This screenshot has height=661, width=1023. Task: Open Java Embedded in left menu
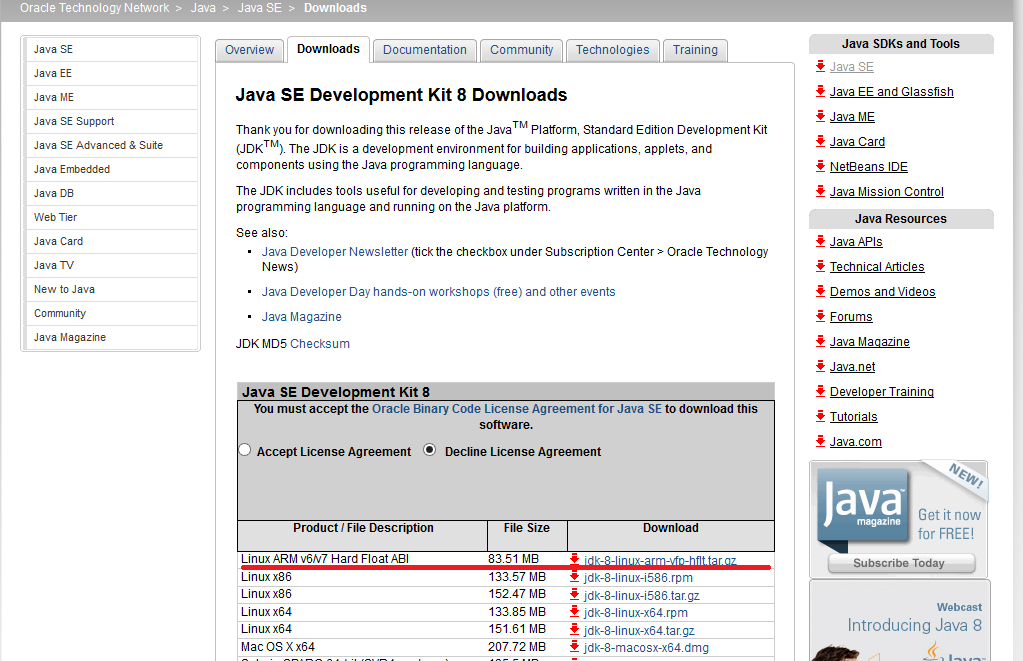click(x=111, y=170)
